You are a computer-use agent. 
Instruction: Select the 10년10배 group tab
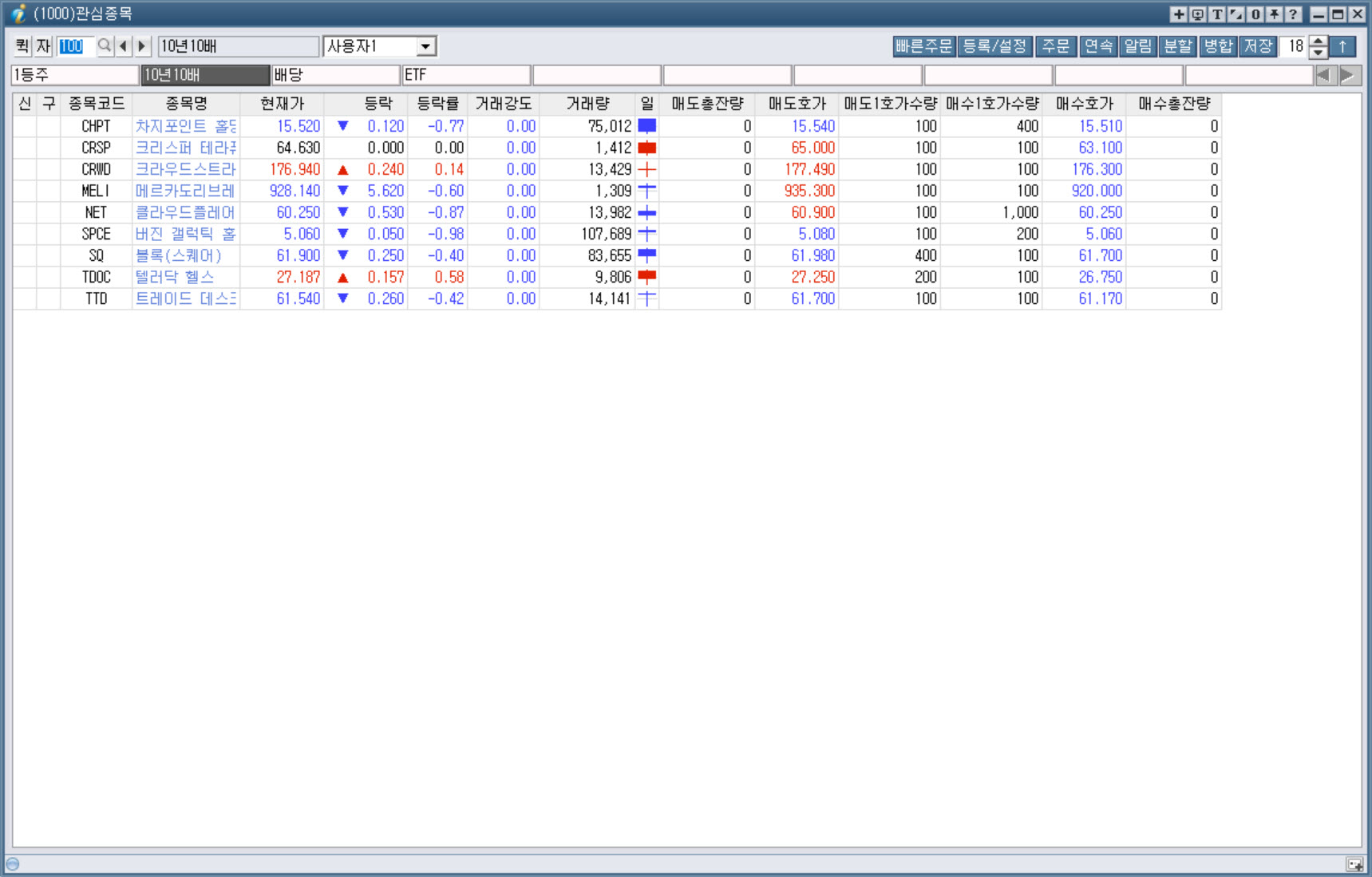pos(206,75)
